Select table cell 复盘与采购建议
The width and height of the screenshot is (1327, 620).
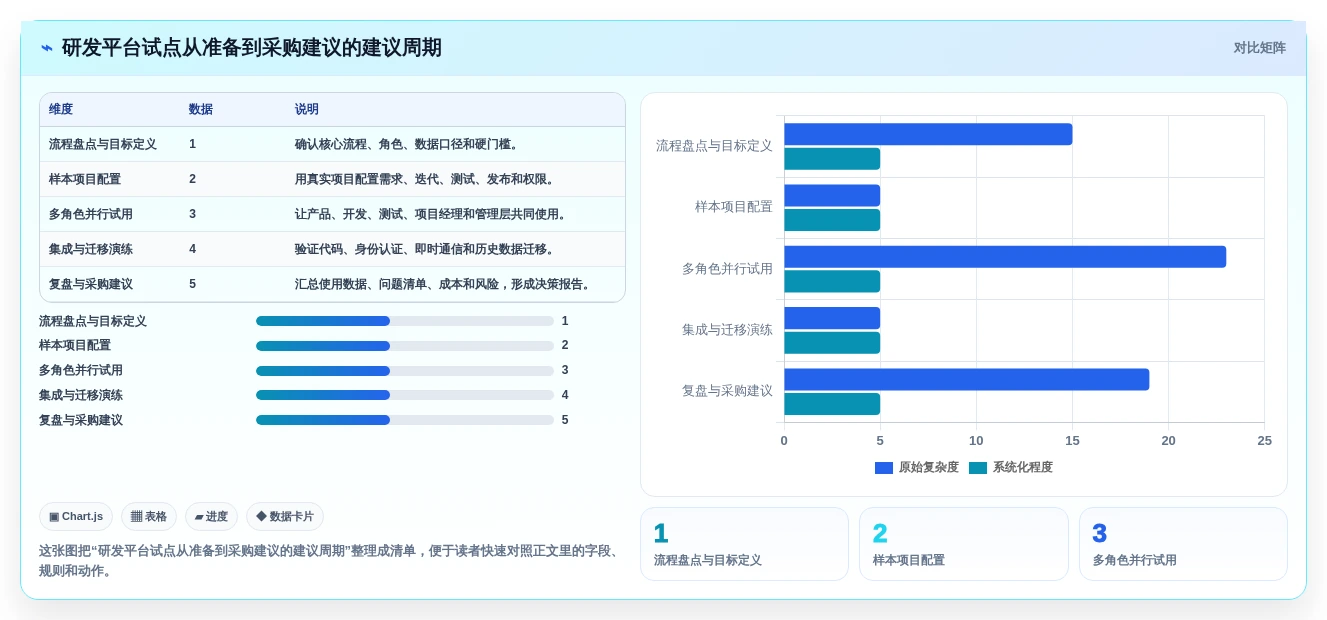(91, 284)
